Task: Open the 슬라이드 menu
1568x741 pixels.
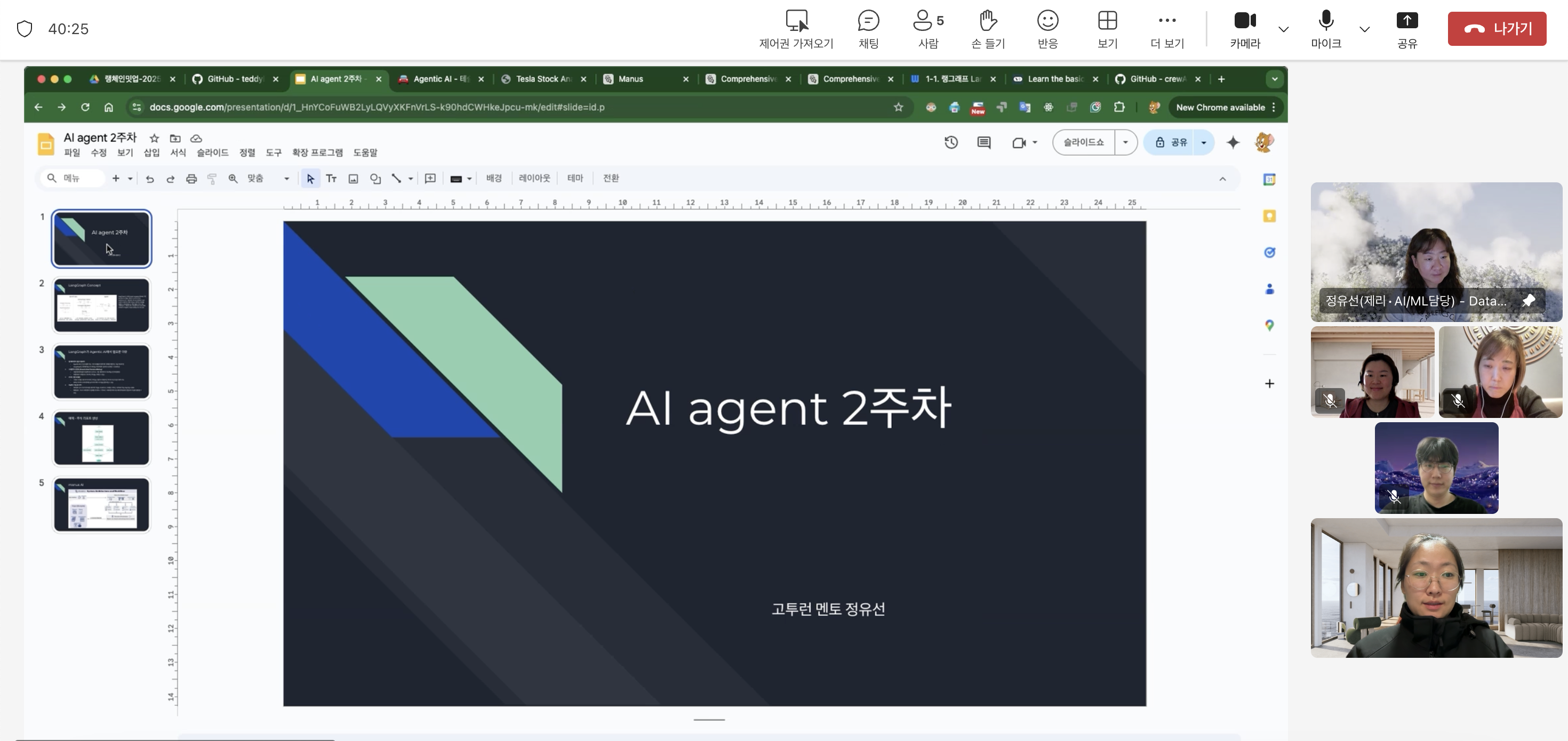Action: pyautogui.click(x=212, y=152)
